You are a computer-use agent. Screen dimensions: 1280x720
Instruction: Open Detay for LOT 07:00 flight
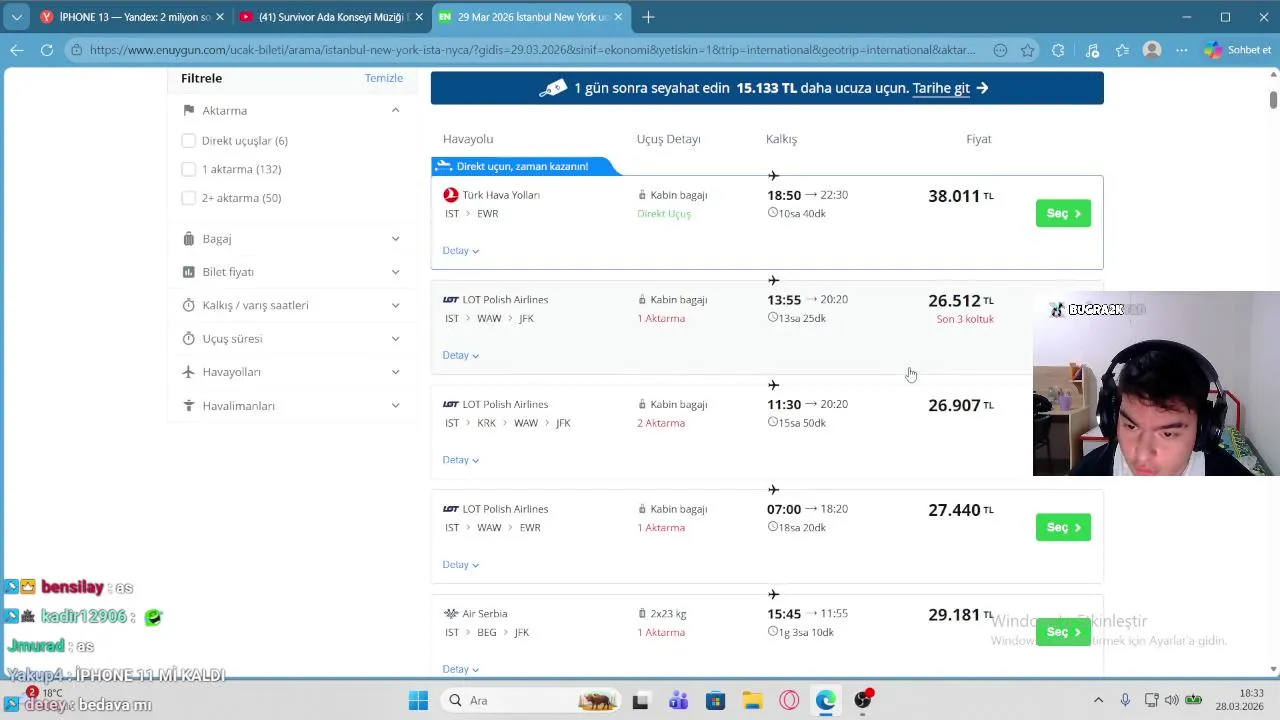click(x=461, y=565)
